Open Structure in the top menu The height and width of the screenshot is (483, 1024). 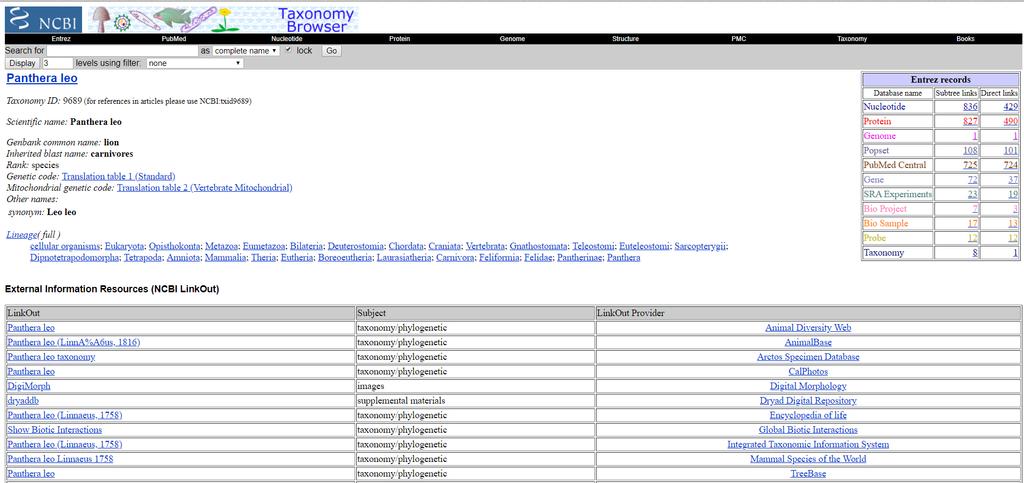(x=626, y=39)
